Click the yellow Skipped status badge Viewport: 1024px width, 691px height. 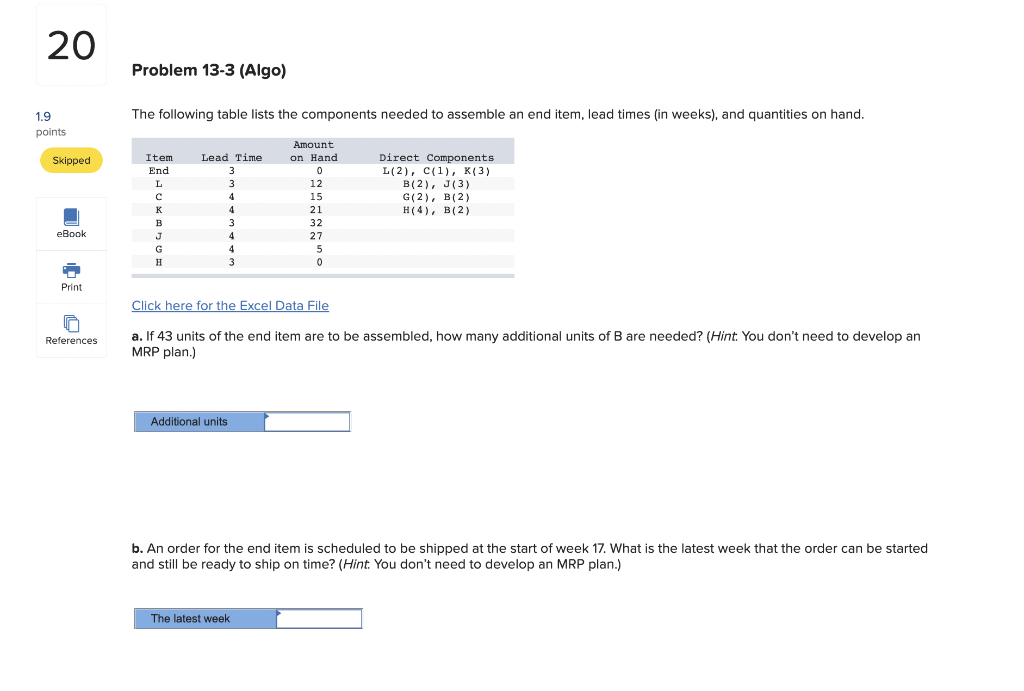click(x=70, y=160)
